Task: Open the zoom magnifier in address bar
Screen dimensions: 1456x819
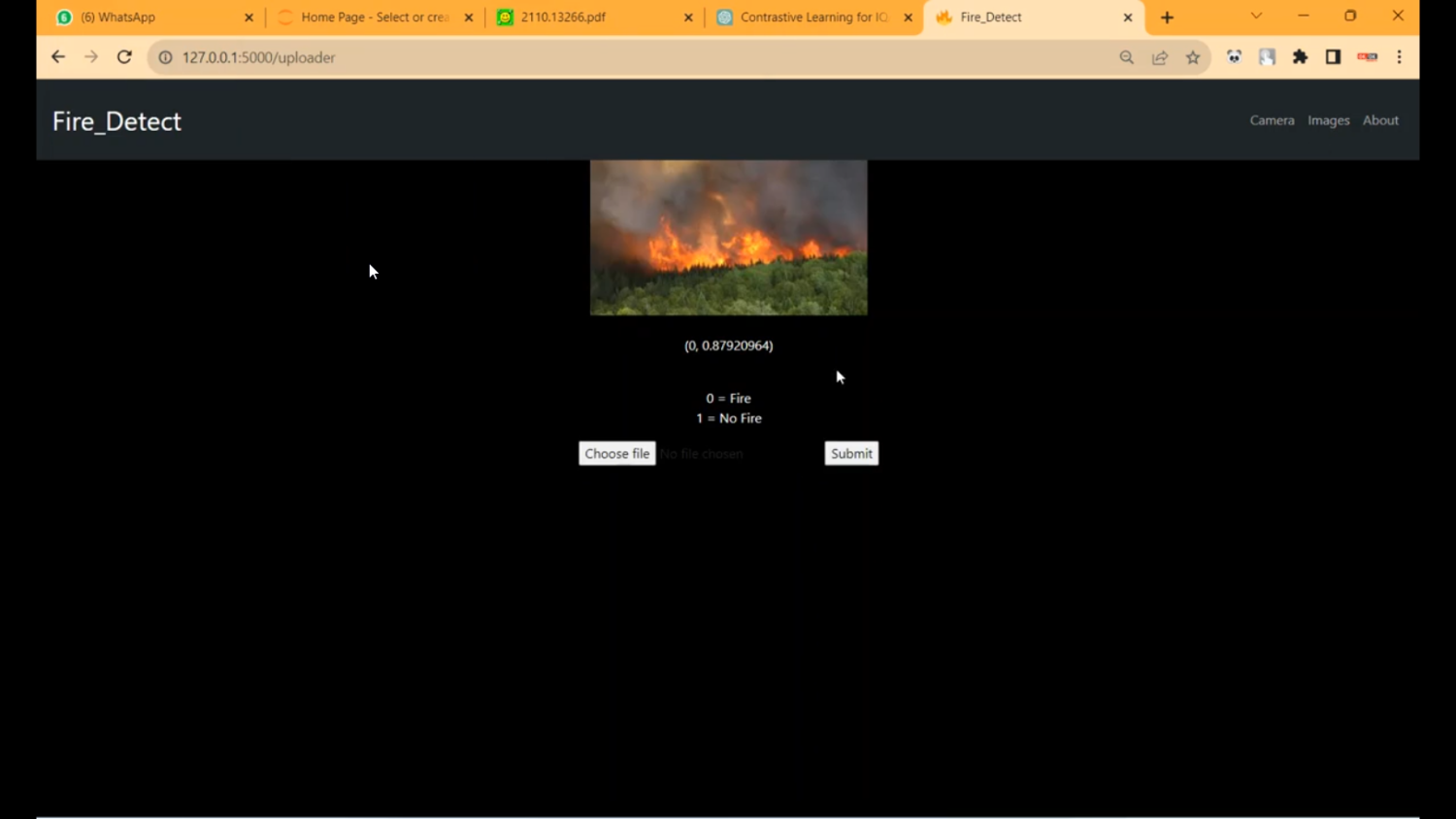Action: click(1127, 57)
